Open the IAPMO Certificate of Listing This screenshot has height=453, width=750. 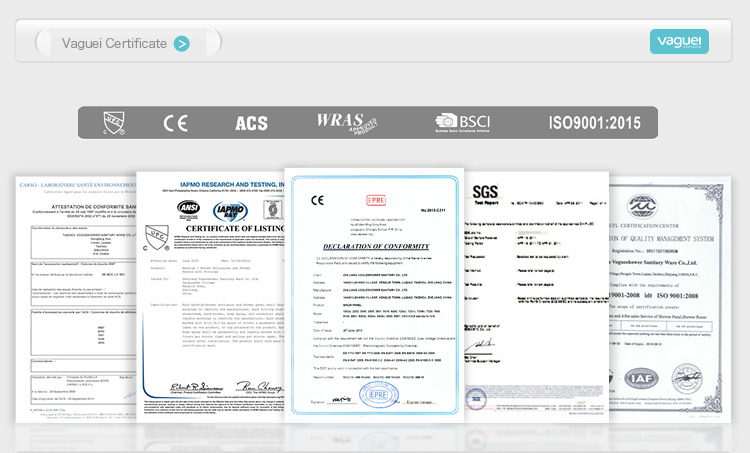[x=210, y=297]
